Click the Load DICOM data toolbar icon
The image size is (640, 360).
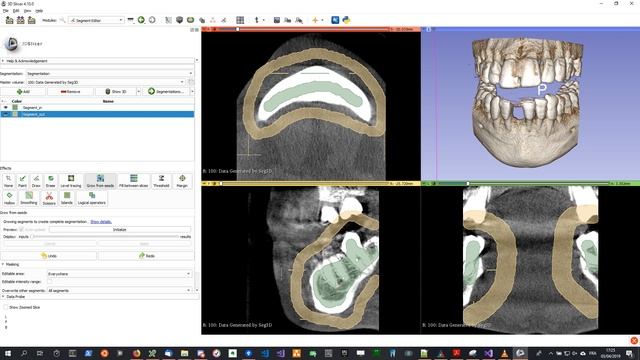(20, 20)
